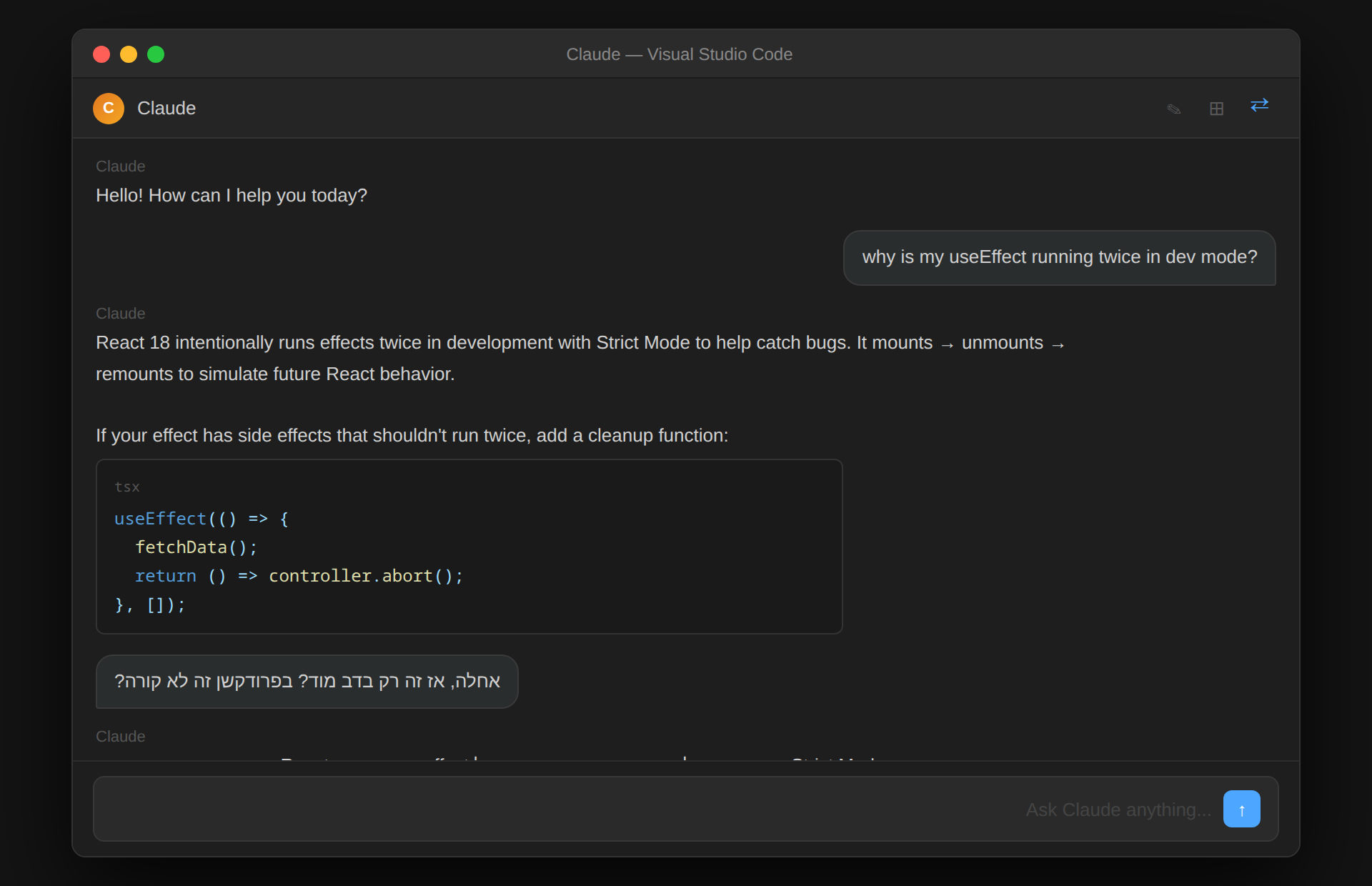Click the Claude sender label above the greeting

[121, 166]
